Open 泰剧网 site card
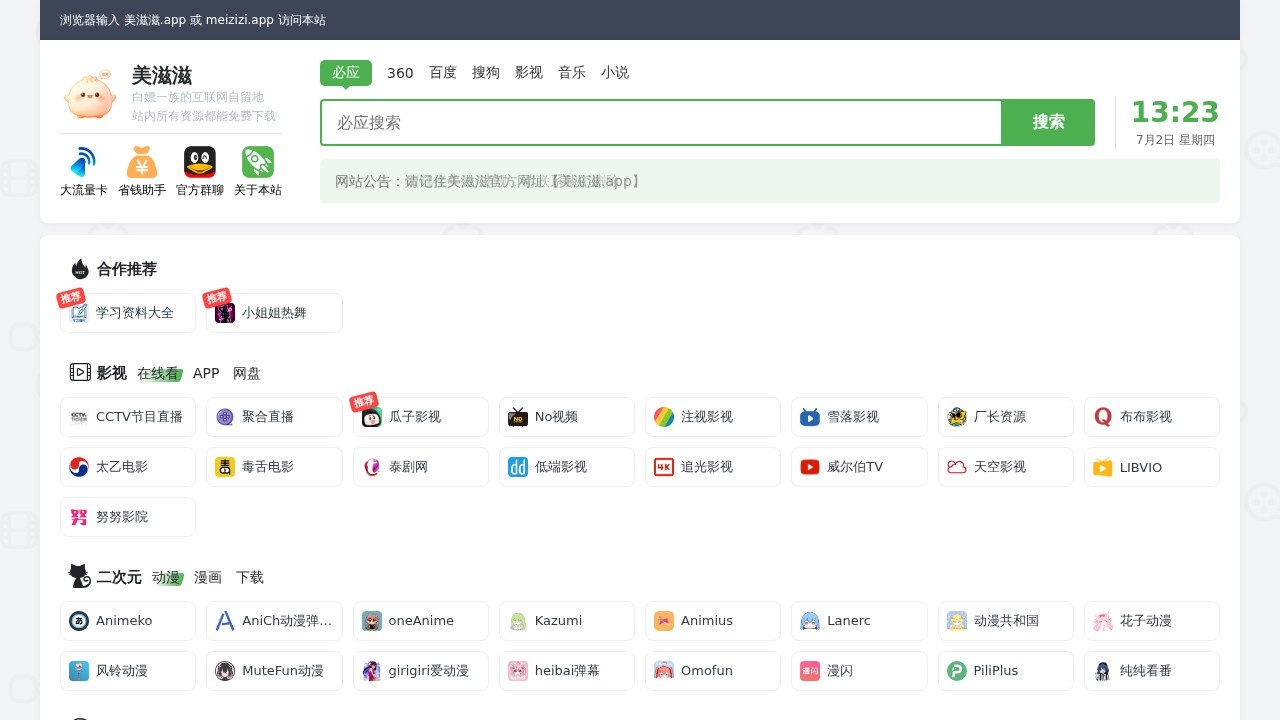 pos(421,467)
